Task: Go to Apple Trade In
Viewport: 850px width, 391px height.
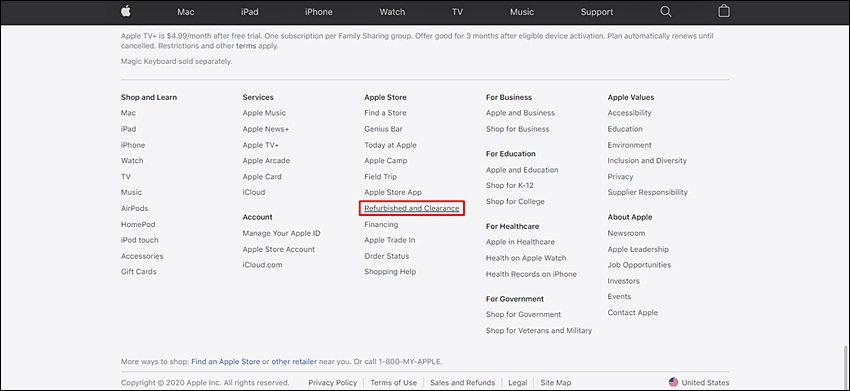Action: pos(390,240)
